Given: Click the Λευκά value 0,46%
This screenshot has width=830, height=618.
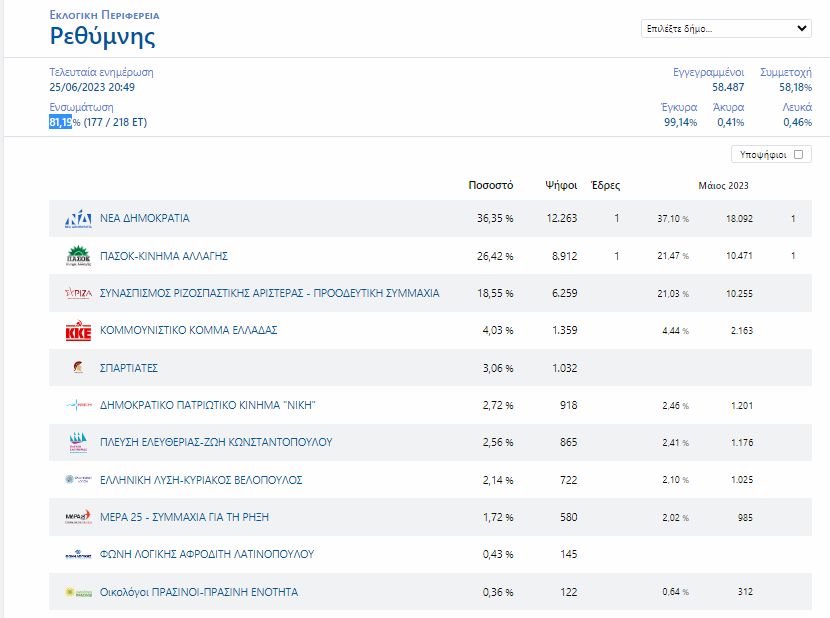Looking at the screenshot, I should (797, 122).
